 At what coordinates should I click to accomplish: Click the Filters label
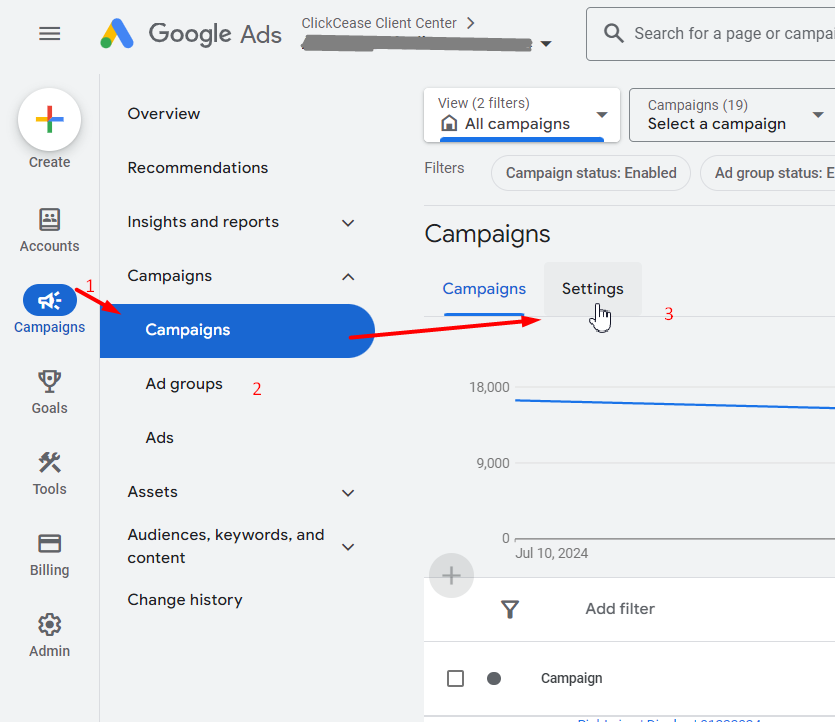(444, 168)
